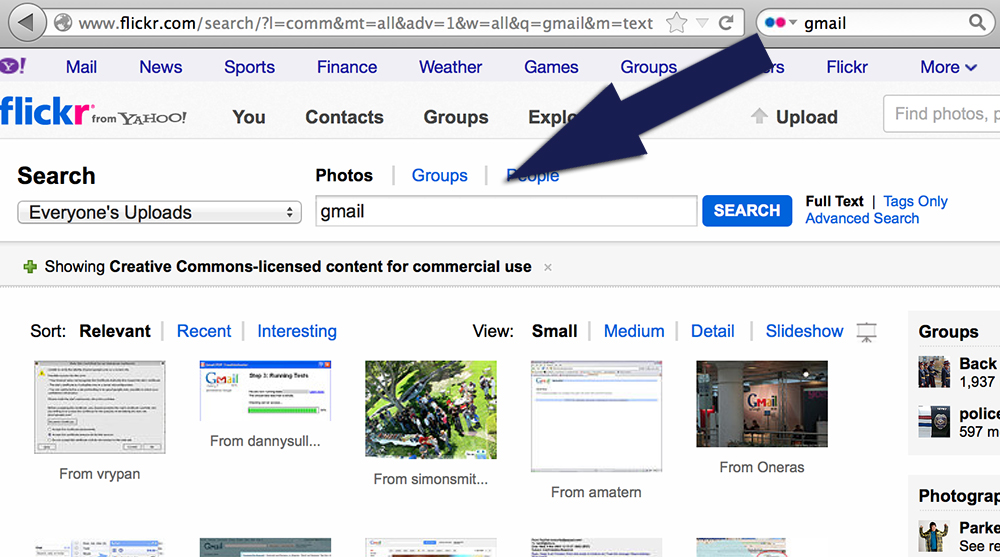Click the Yahoo Y! logo

[x=13, y=66]
